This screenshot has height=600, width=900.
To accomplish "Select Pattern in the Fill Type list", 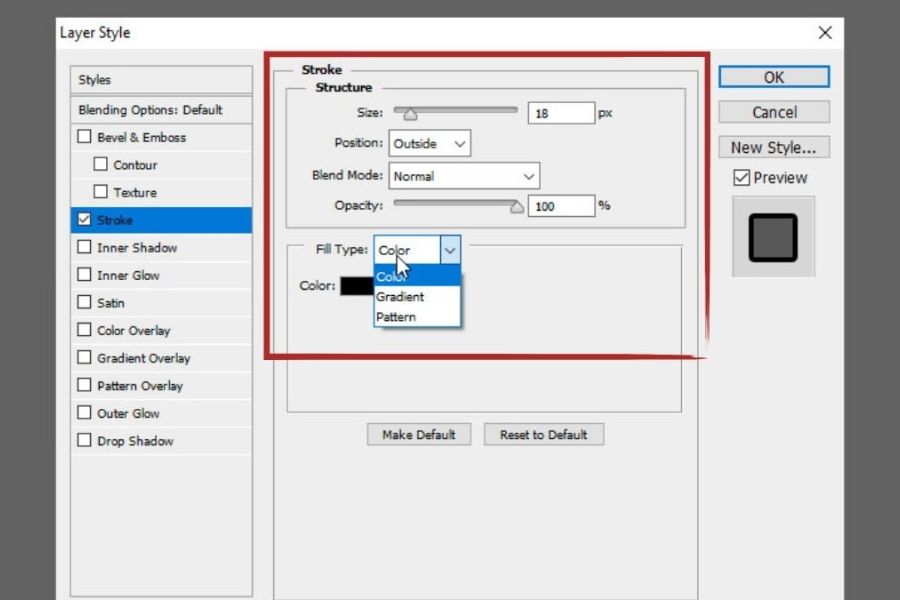I will (x=396, y=317).
